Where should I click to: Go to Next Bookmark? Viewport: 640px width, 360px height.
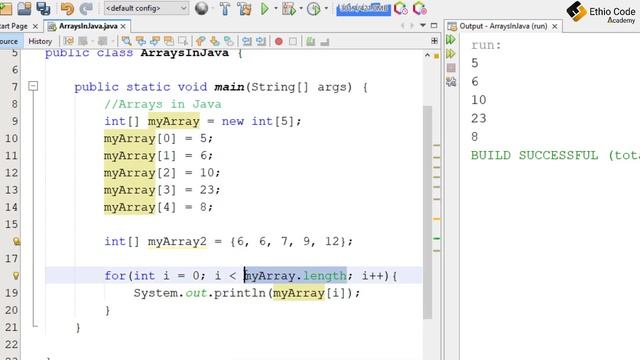[215, 41]
